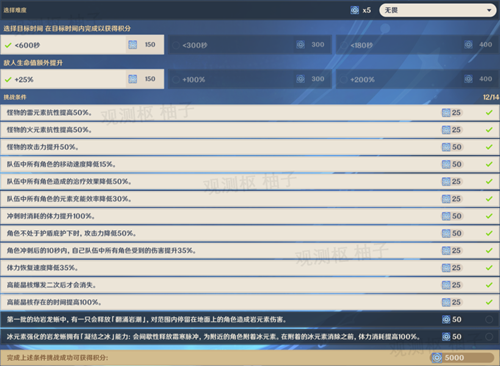This screenshot has height=366, width=500.
Task: Uncheck 怪物的雷元素抗性提高50% condition
Action: [x=489, y=113]
